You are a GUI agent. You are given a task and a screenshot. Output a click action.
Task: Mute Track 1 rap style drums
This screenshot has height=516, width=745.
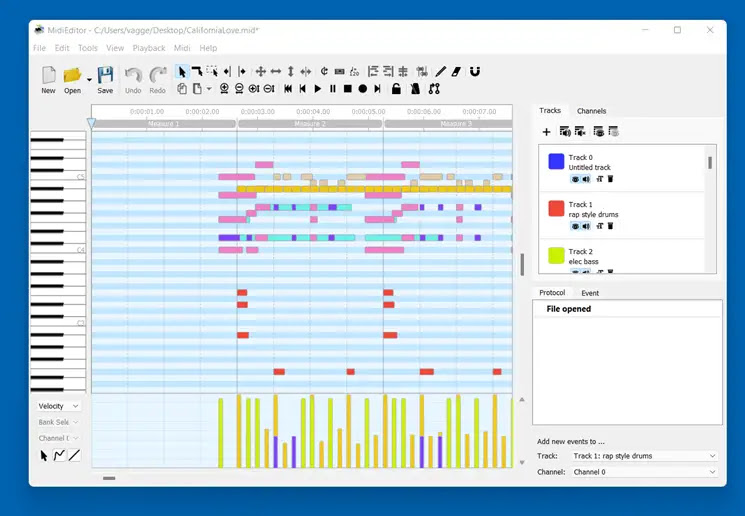click(586, 226)
